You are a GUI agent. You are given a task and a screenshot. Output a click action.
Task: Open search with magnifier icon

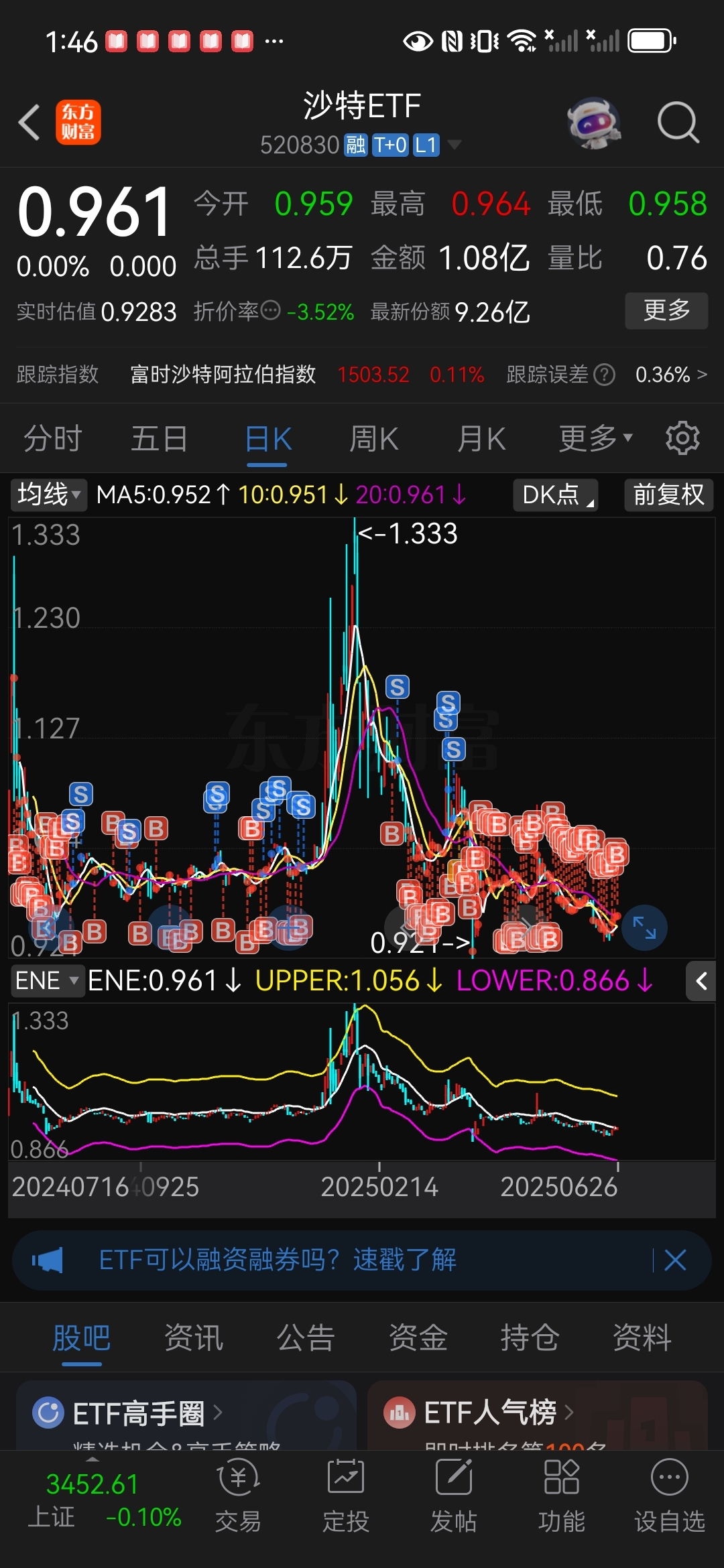(678, 123)
